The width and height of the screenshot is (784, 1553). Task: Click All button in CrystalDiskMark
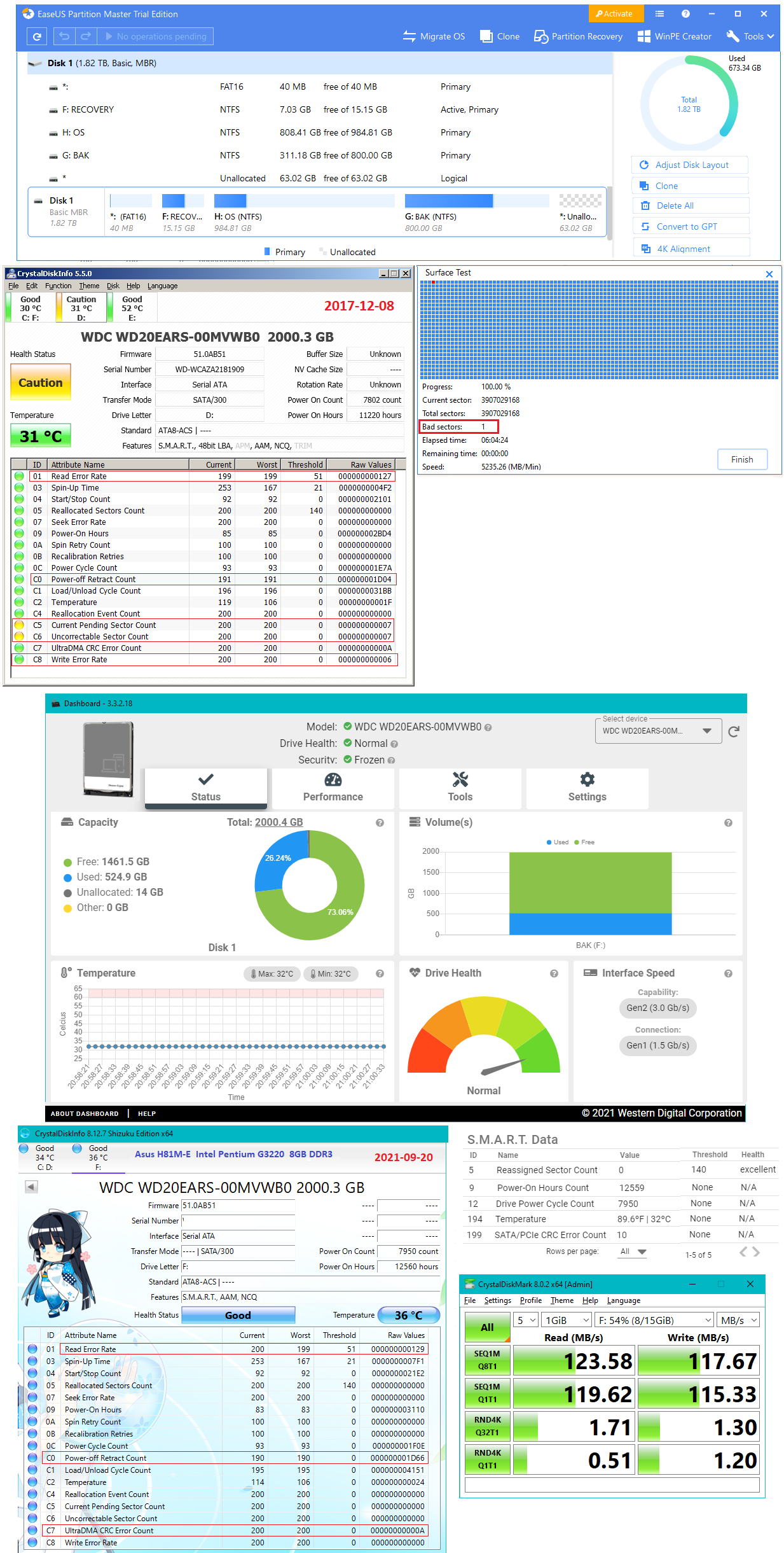[487, 1327]
